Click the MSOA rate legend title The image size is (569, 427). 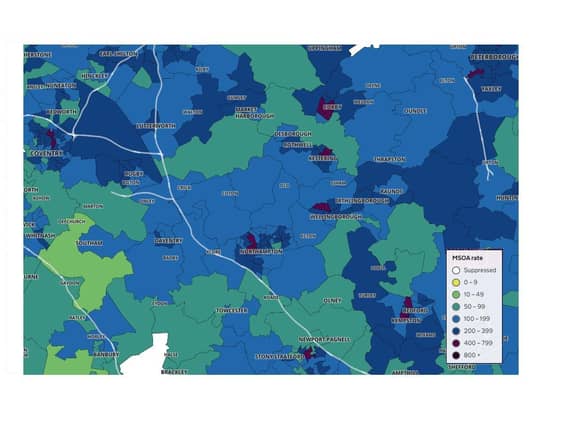pos(467,258)
